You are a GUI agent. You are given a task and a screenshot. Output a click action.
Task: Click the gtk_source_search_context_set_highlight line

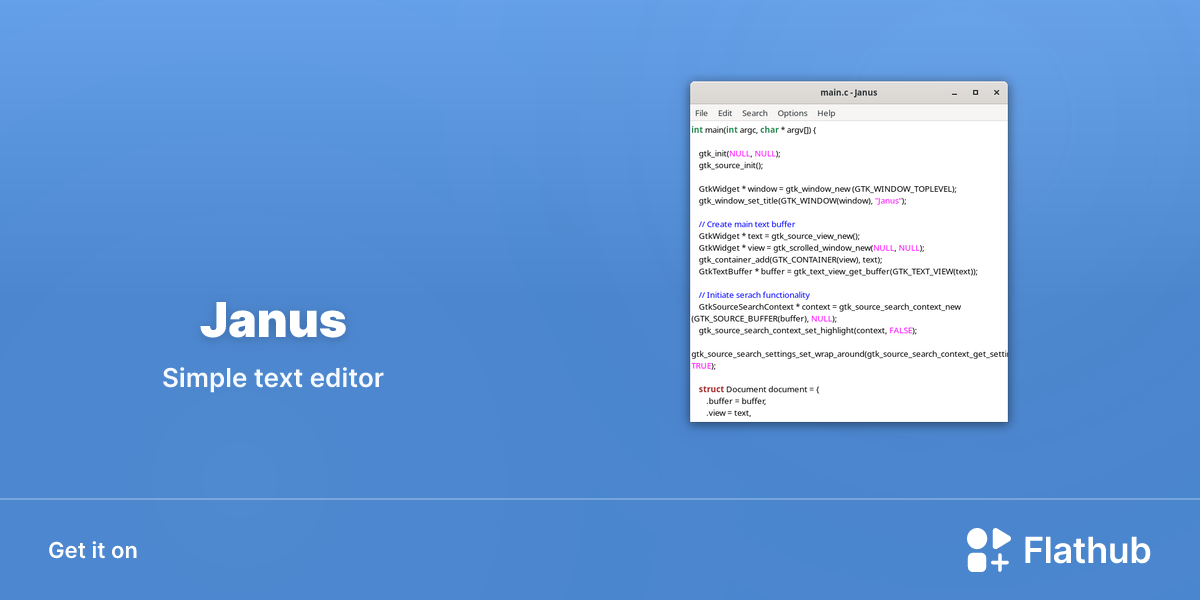pyautogui.click(x=808, y=330)
